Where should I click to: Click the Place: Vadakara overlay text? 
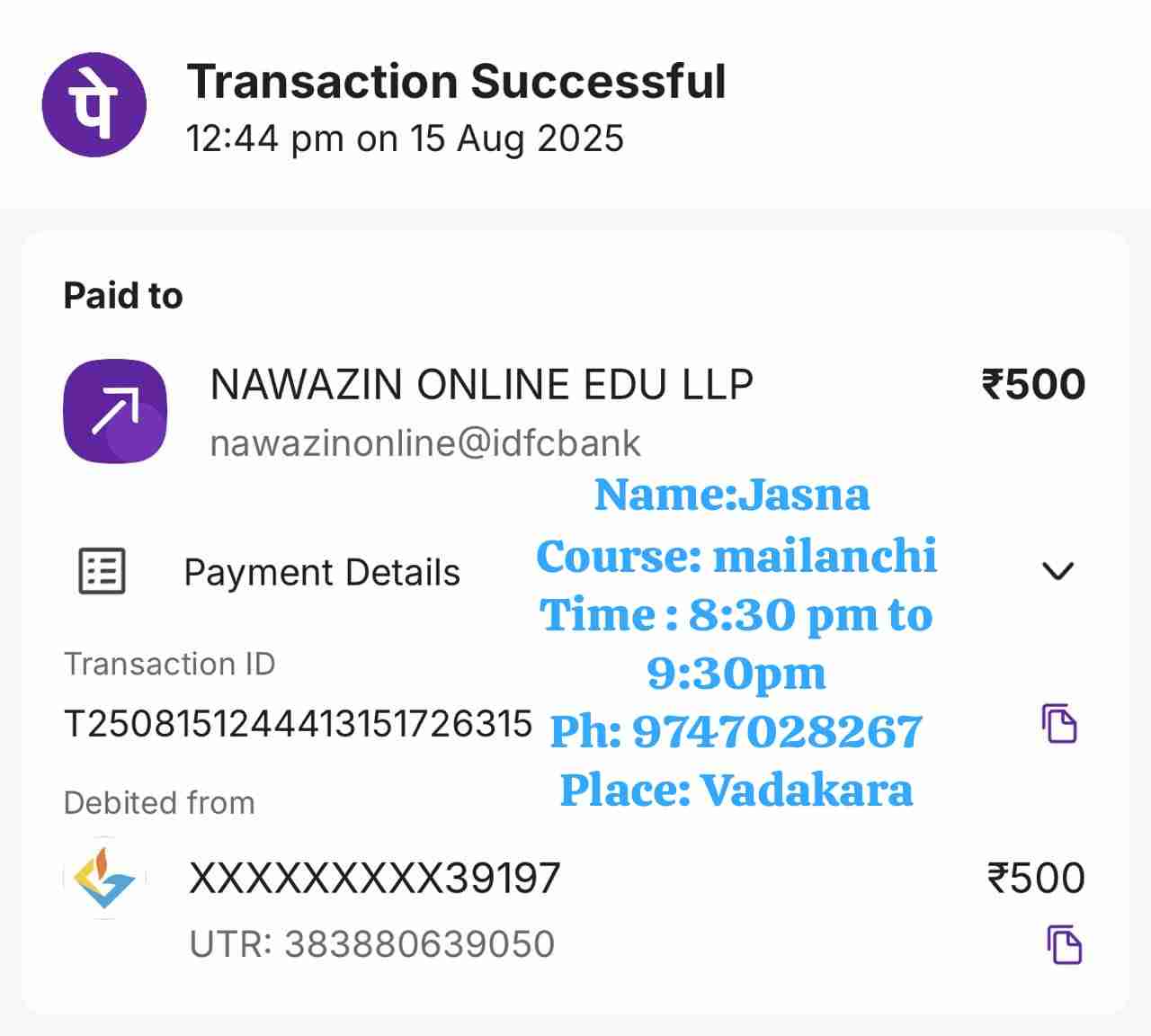(x=736, y=790)
